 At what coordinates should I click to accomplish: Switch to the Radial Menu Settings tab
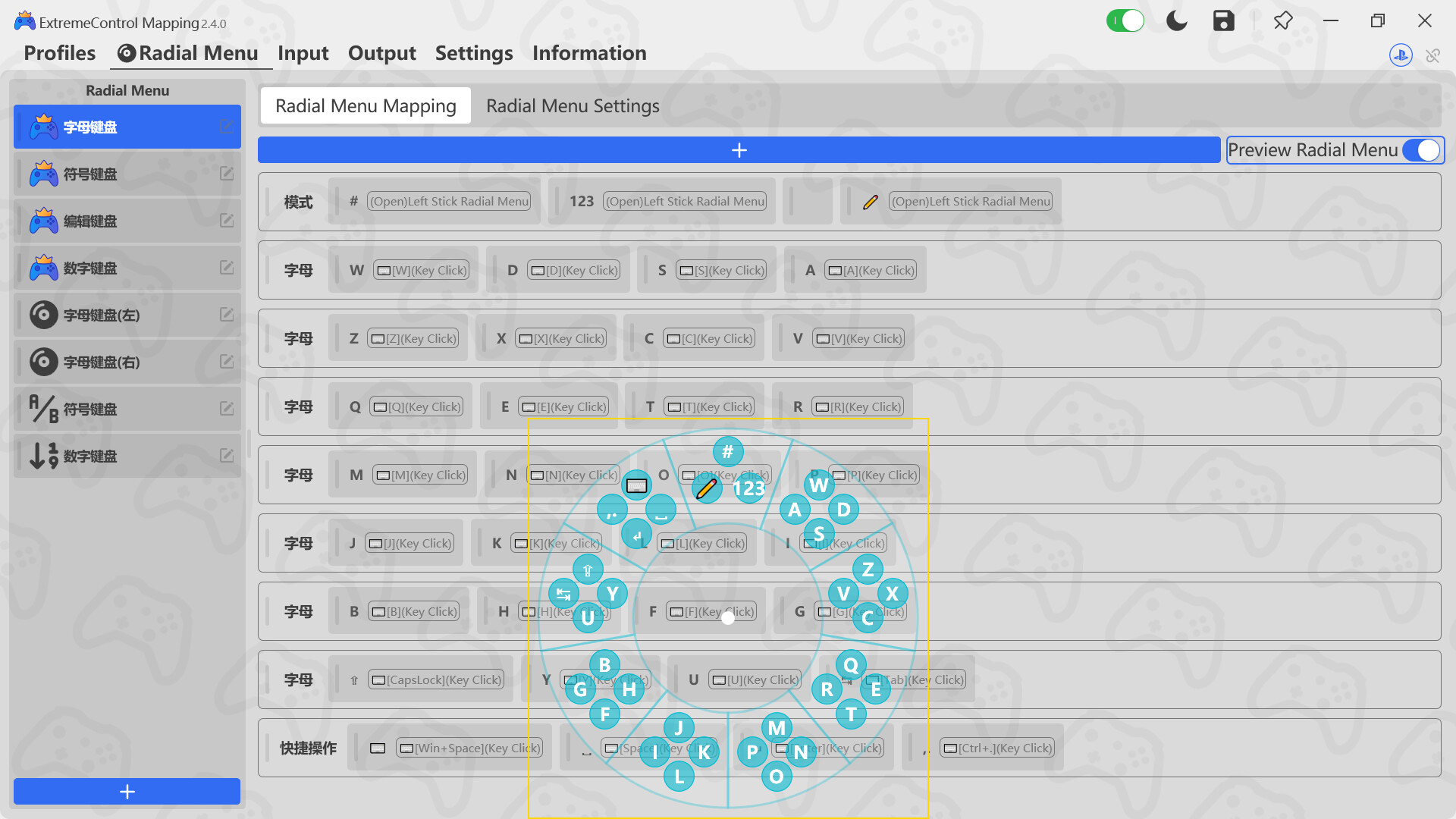573,105
